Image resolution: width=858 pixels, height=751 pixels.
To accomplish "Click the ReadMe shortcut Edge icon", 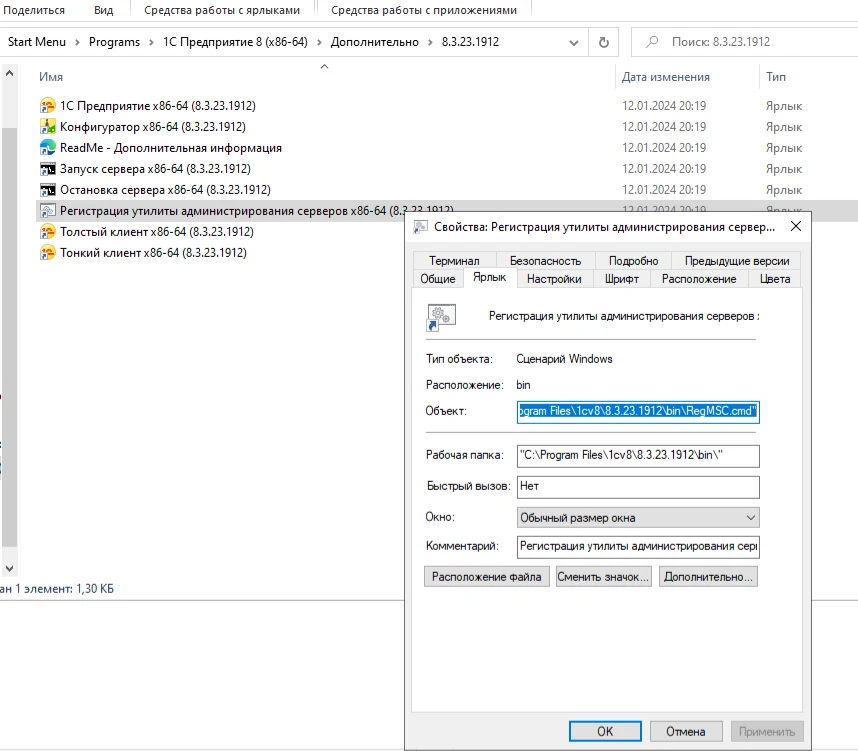I will [48, 147].
